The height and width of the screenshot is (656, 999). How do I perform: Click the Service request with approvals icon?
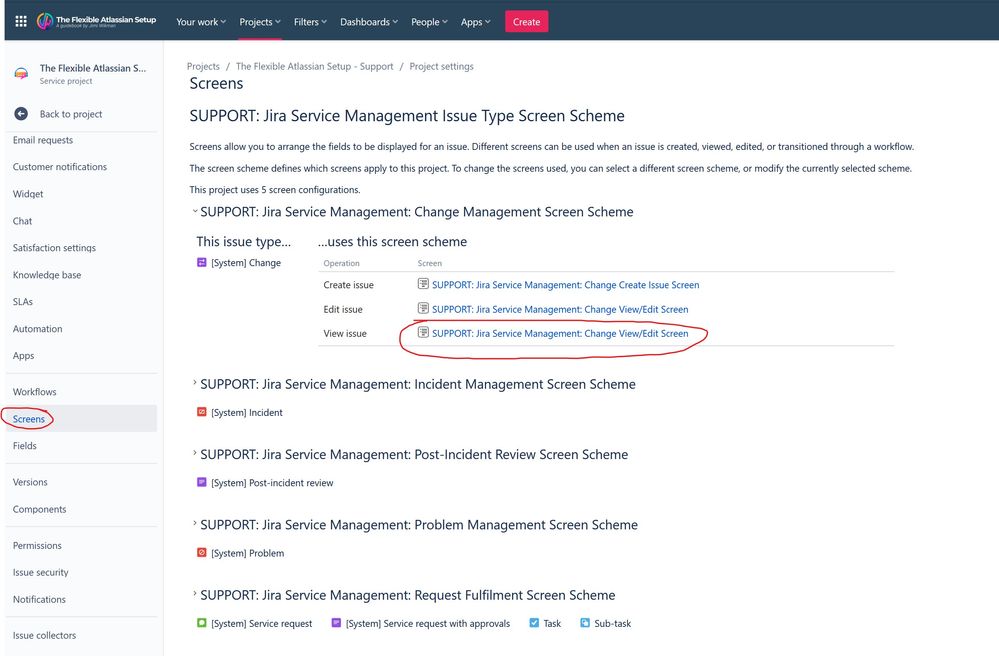336,623
